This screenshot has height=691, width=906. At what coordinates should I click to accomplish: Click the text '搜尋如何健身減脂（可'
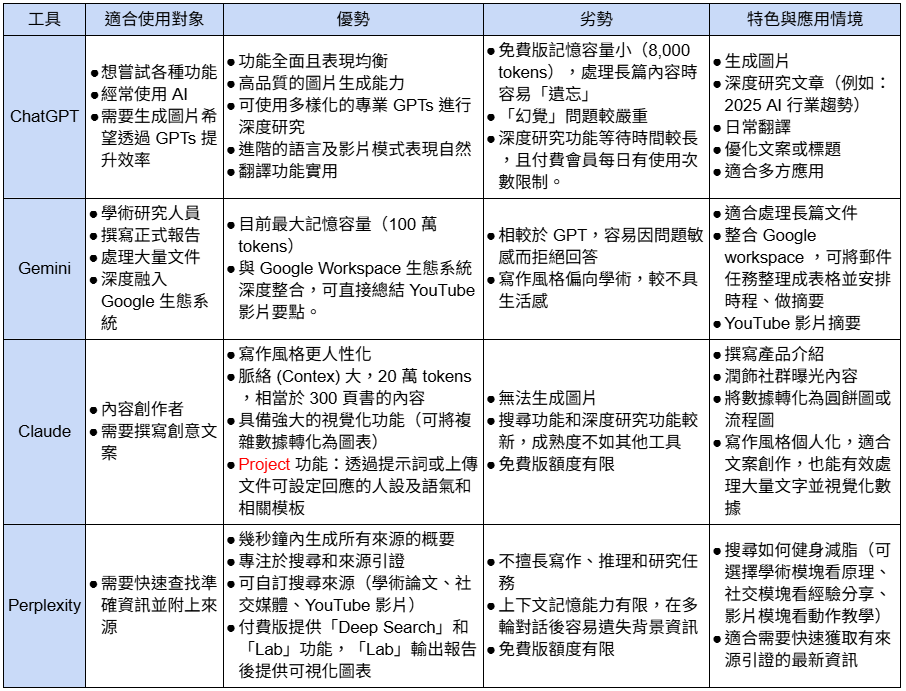point(808,549)
